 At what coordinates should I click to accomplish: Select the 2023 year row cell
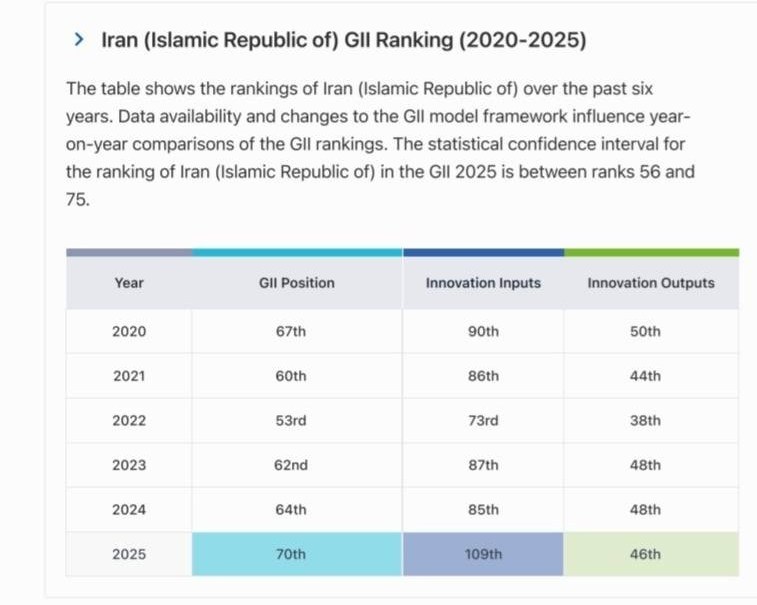129,465
